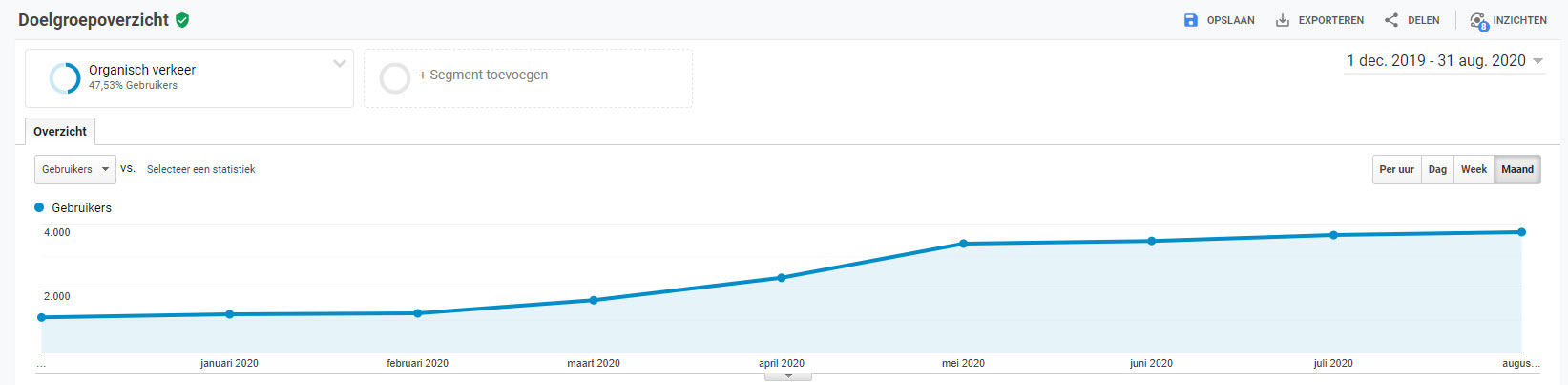Viewport: 1568px width, 385px height.
Task: Open the date range dropdown arrow
Action: 1537,61
